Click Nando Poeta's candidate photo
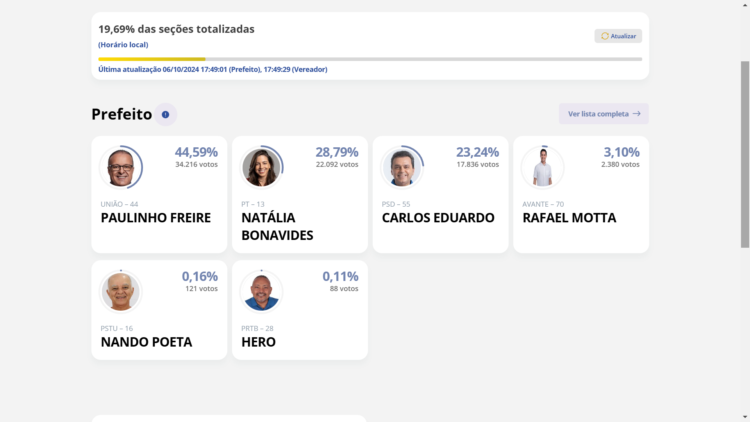 [121, 291]
